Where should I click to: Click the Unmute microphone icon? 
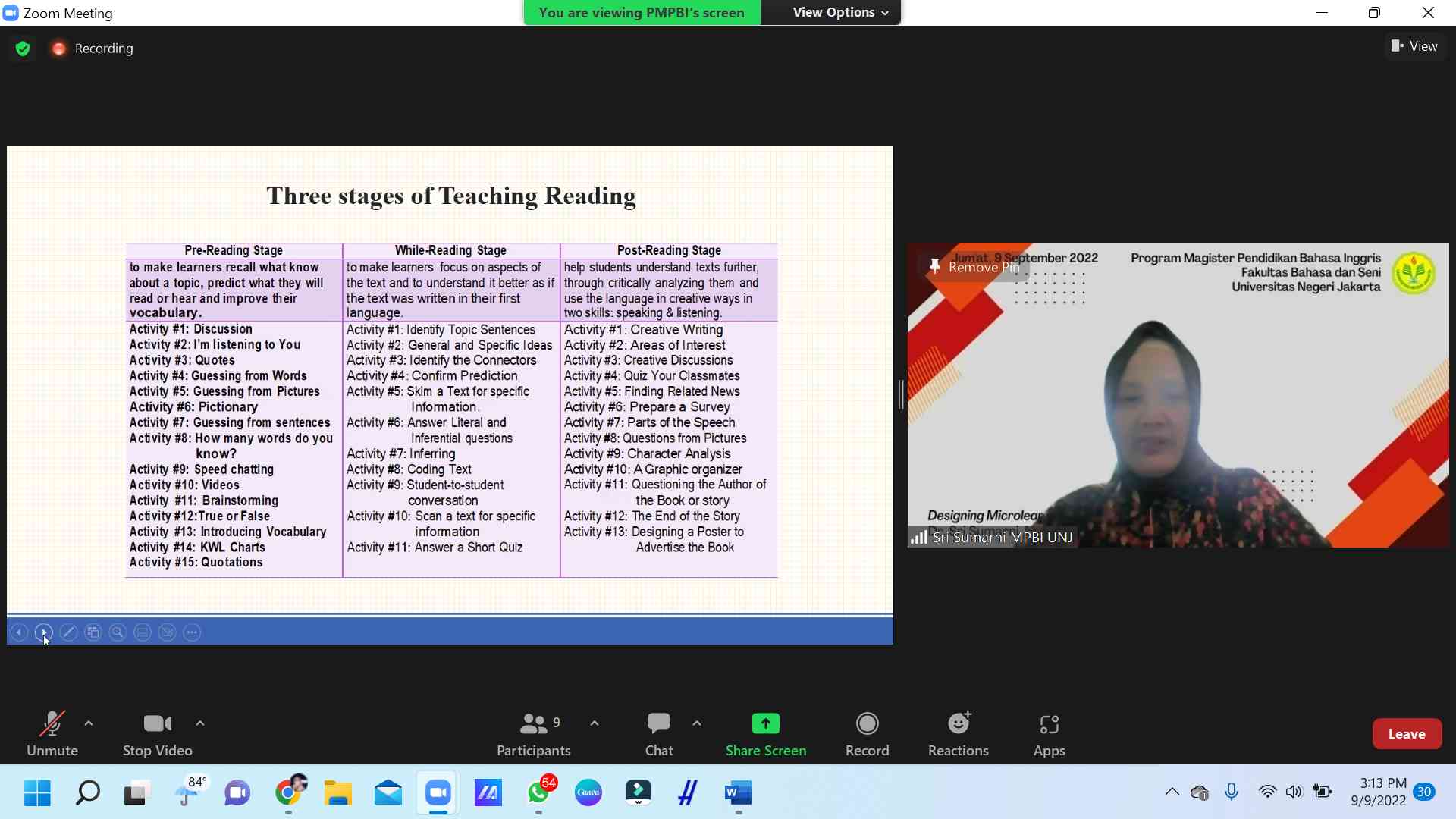coord(52,723)
